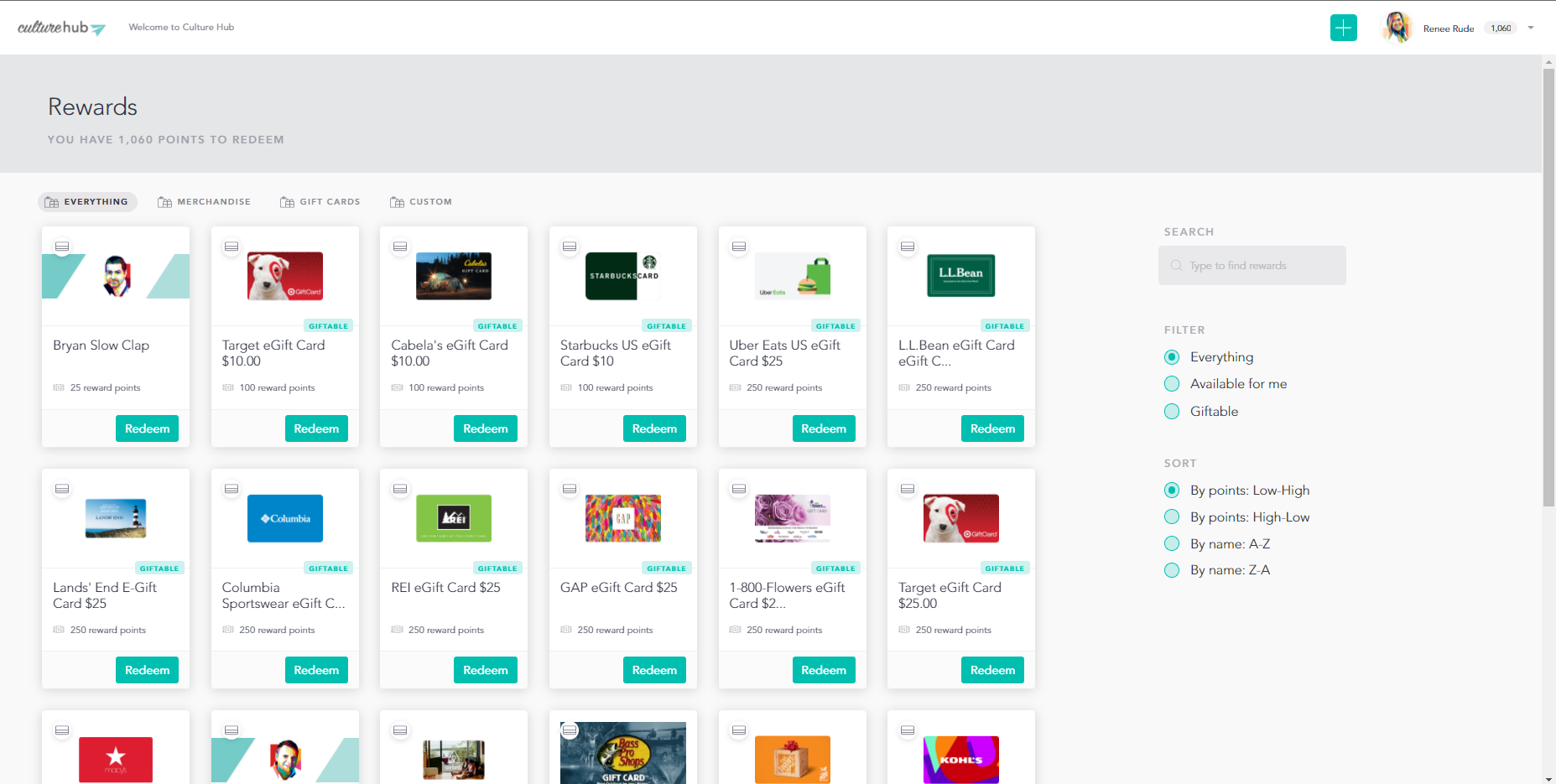
Task: Sort by name A-Z
Action: (1217, 544)
